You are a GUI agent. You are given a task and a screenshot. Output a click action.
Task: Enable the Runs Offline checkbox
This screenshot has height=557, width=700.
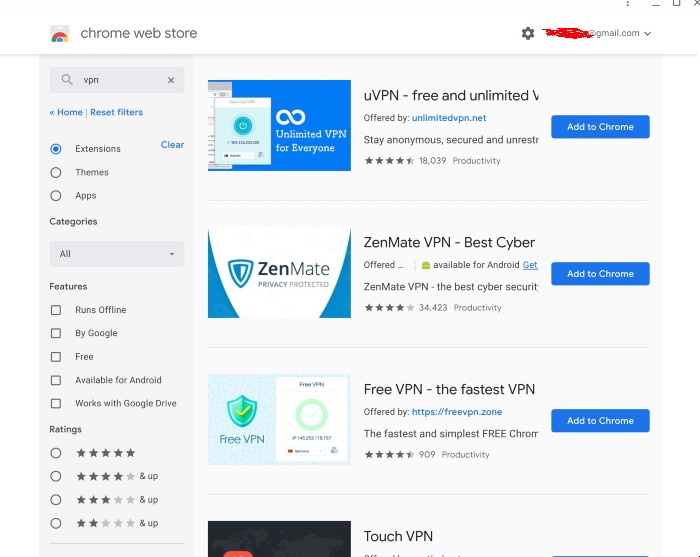56,310
